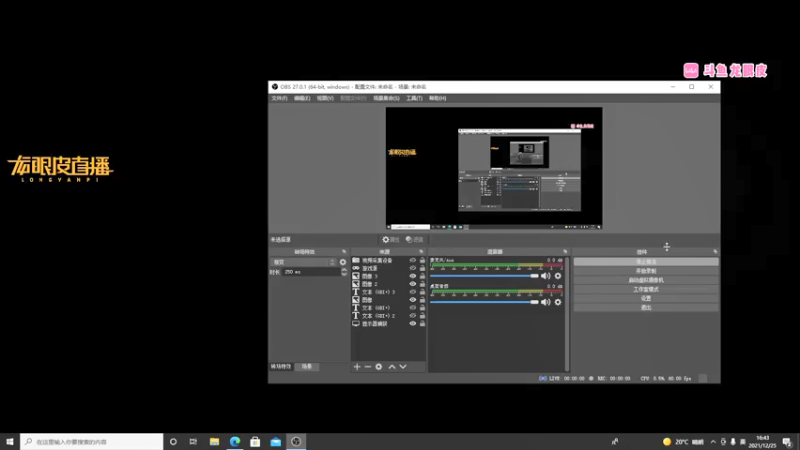Toggle visibility of 文本 (GDI+) 3 source
This screenshot has width=800, height=450.
413,292
